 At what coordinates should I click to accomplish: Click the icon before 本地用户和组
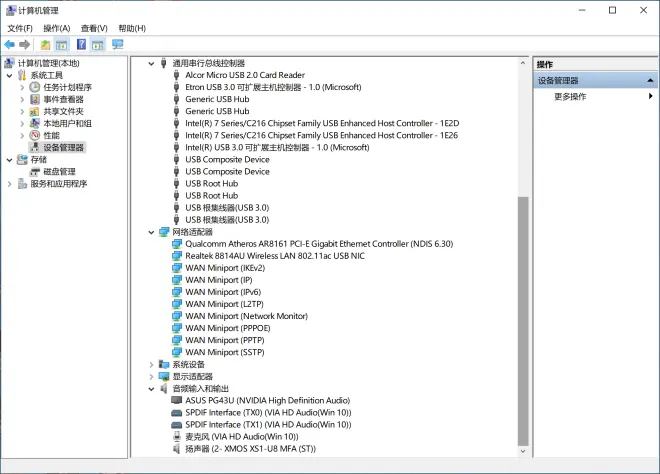coord(35,123)
